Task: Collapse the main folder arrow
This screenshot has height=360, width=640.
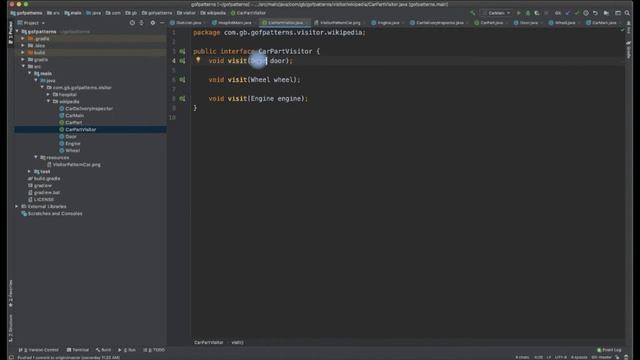Action: 30,73
